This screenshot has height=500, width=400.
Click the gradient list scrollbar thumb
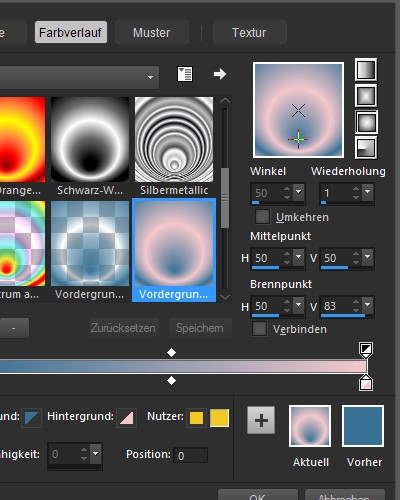point(225,198)
